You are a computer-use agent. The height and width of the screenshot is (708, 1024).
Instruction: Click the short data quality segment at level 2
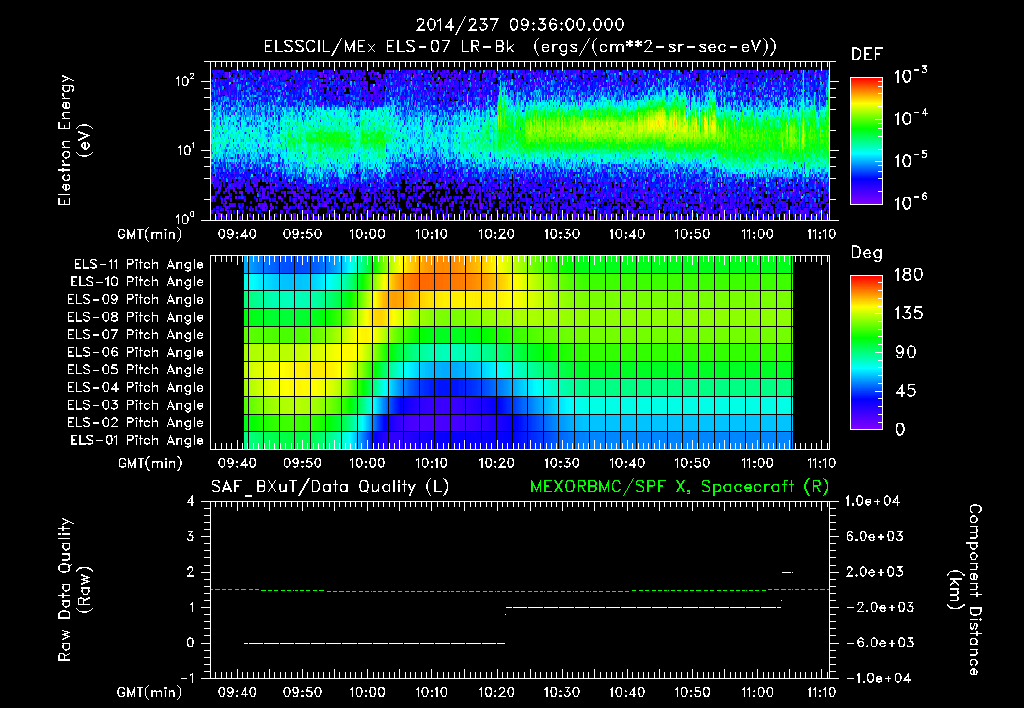788,572
